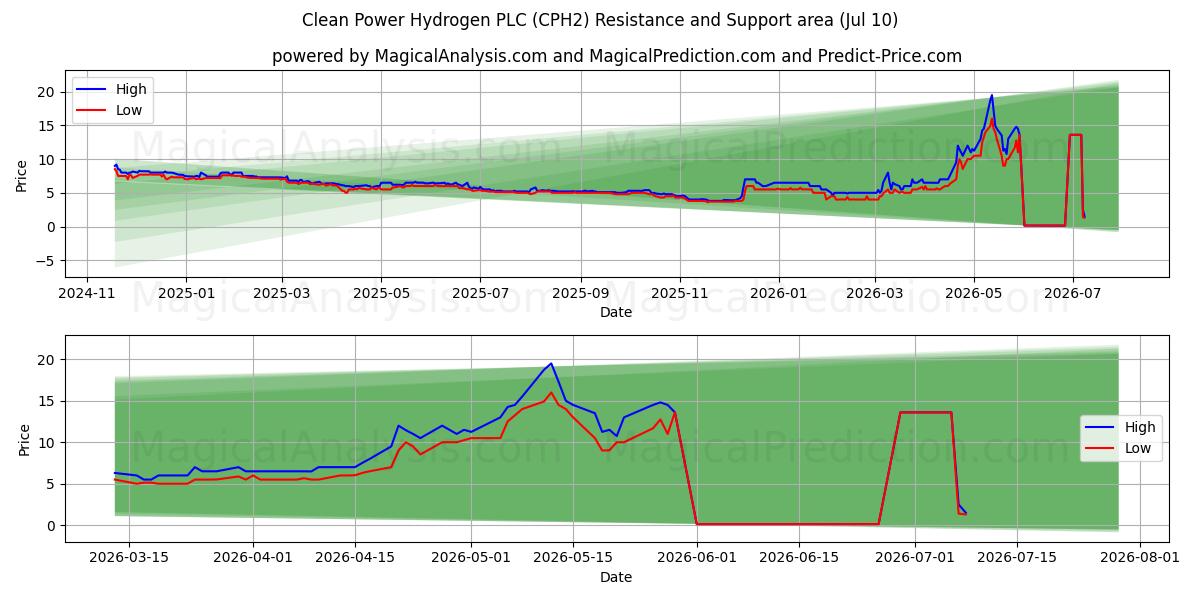Click the '2026-05-15' x-axis label in the bottom chart

pos(573,559)
